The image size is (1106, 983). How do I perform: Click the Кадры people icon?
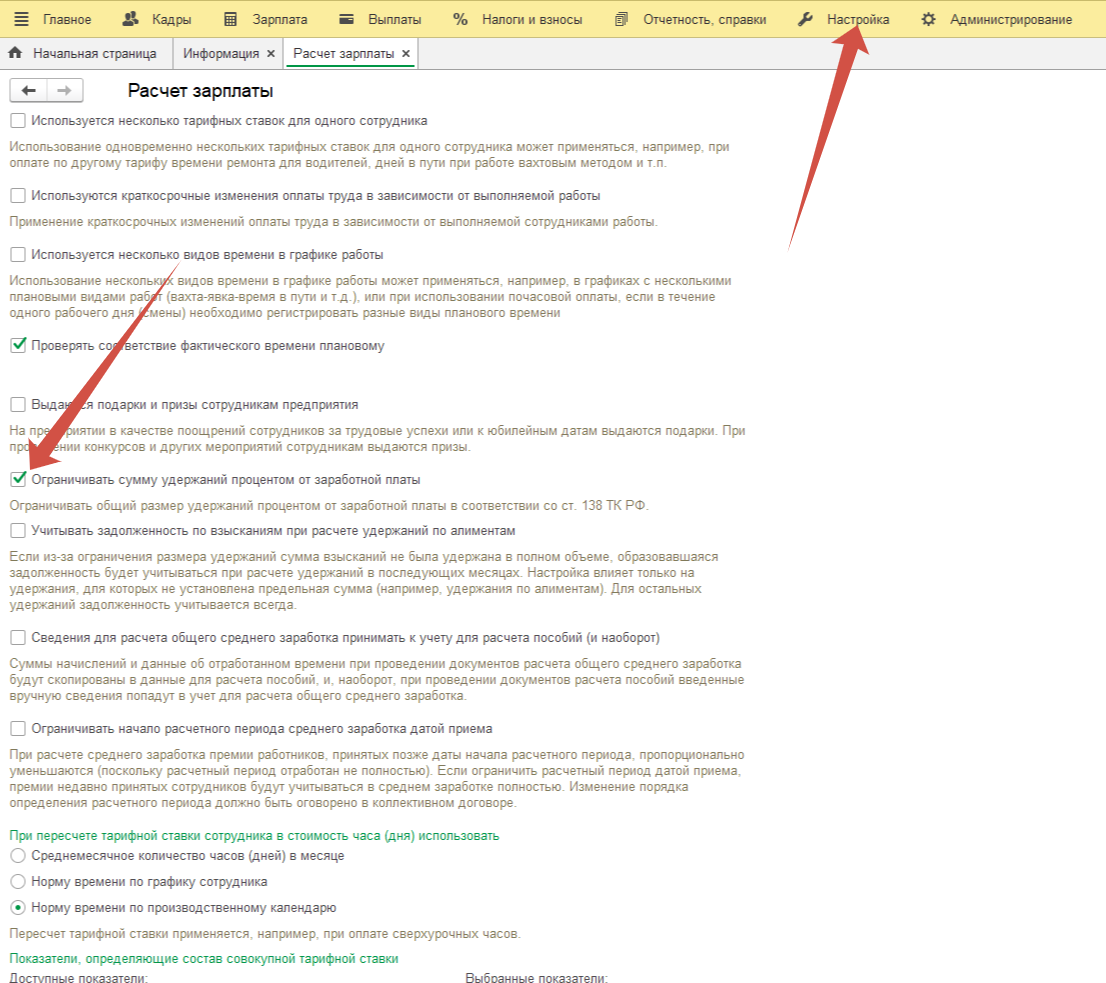pos(130,19)
